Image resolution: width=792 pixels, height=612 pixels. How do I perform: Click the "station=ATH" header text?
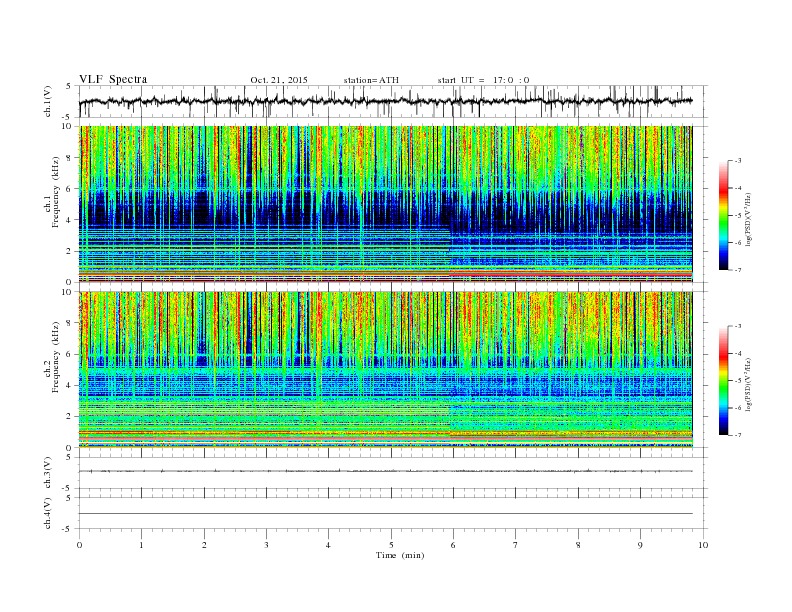coord(371,80)
